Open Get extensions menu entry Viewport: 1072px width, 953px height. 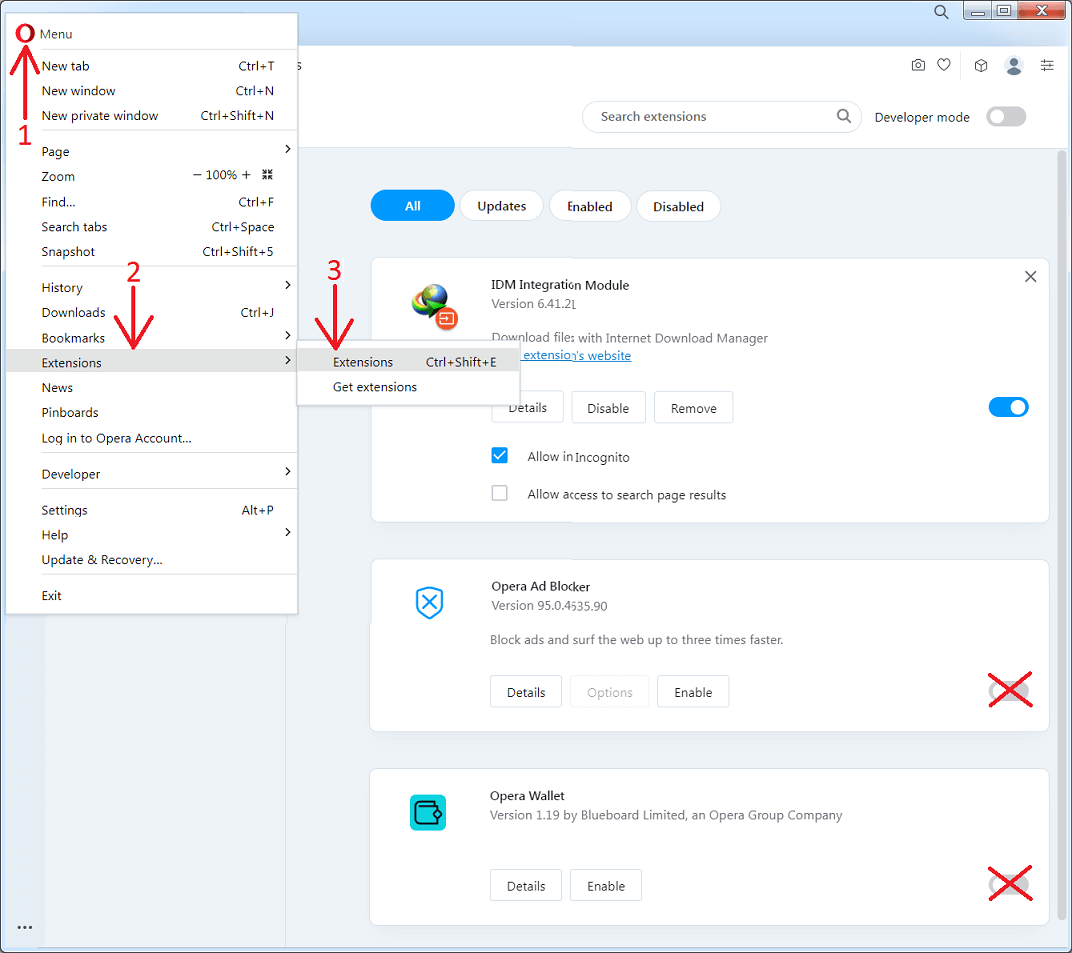374,386
